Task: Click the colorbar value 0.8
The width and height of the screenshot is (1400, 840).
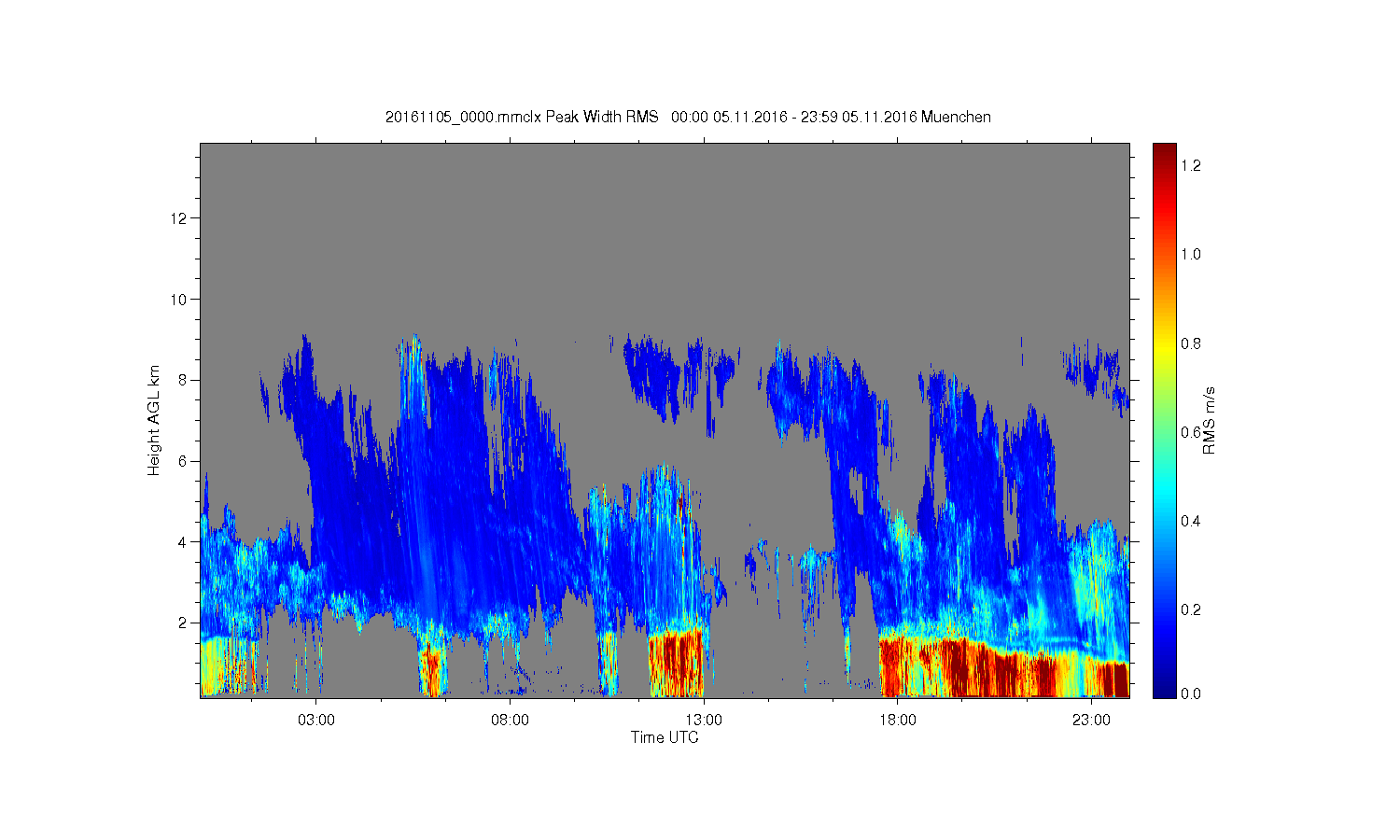Action: point(1191,343)
